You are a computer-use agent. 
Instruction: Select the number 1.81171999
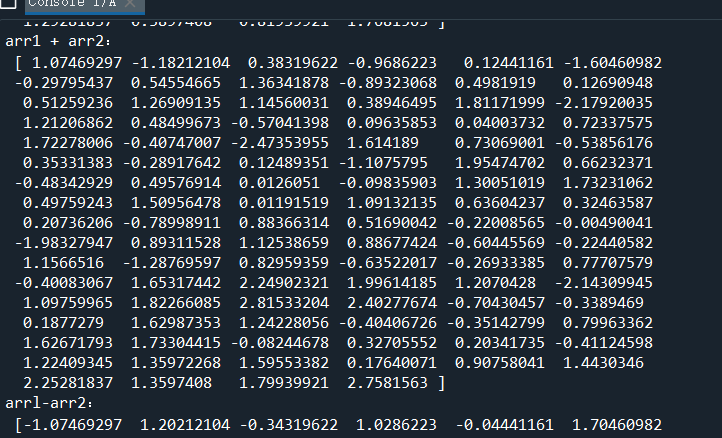[500, 103]
